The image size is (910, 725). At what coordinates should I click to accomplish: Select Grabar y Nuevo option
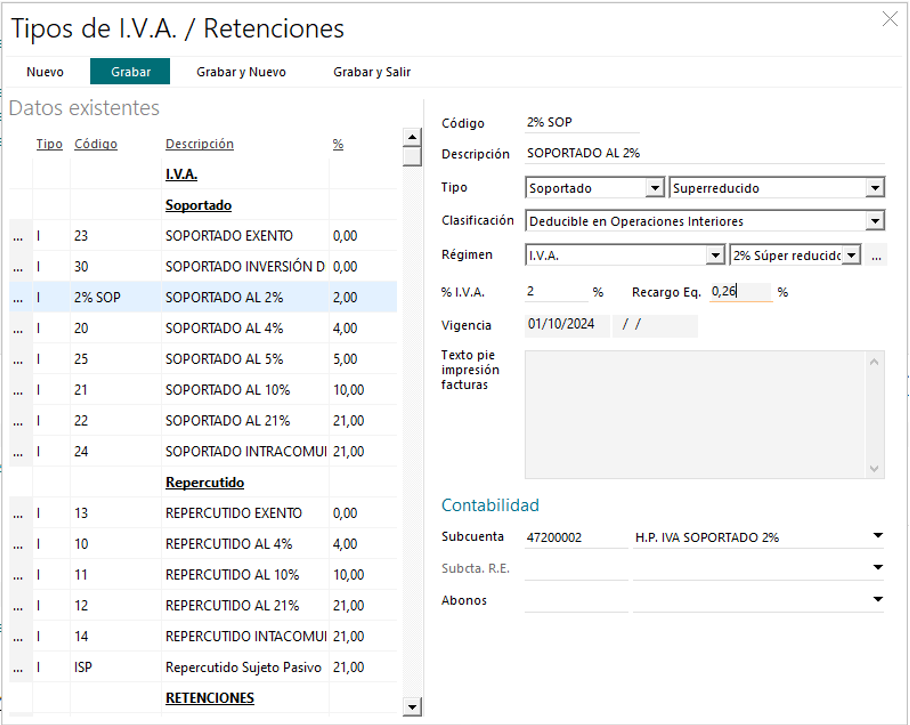tap(241, 72)
